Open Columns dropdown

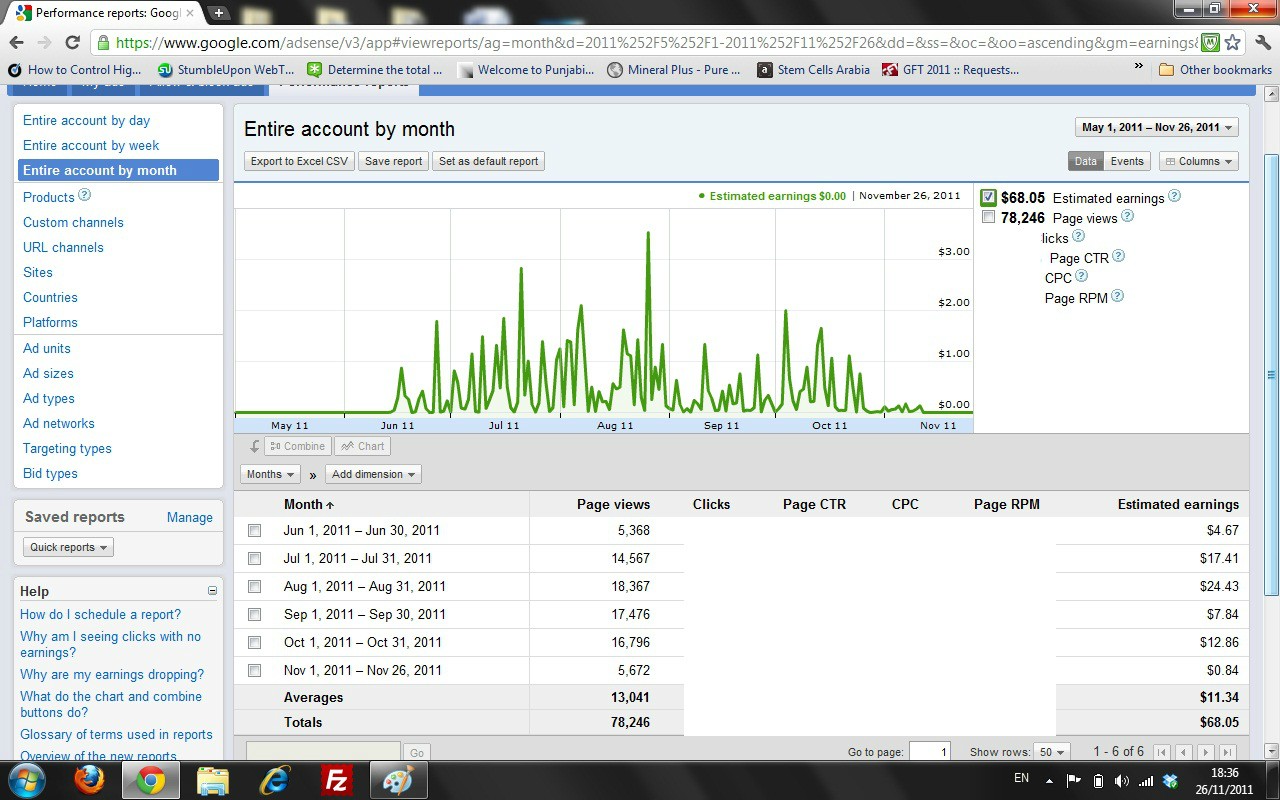tap(1198, 161)
